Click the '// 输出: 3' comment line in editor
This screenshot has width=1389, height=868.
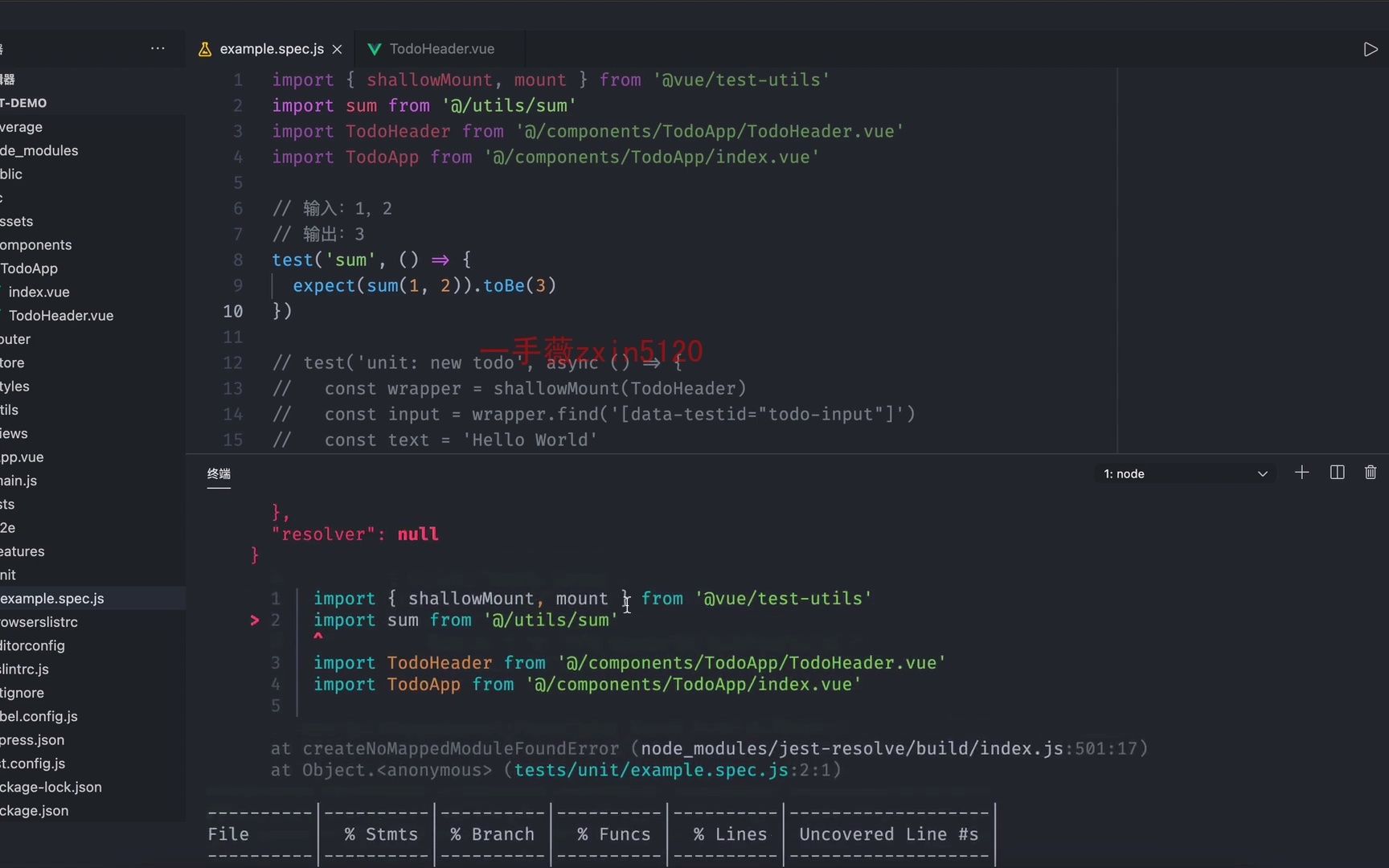[x=318, y=234]
